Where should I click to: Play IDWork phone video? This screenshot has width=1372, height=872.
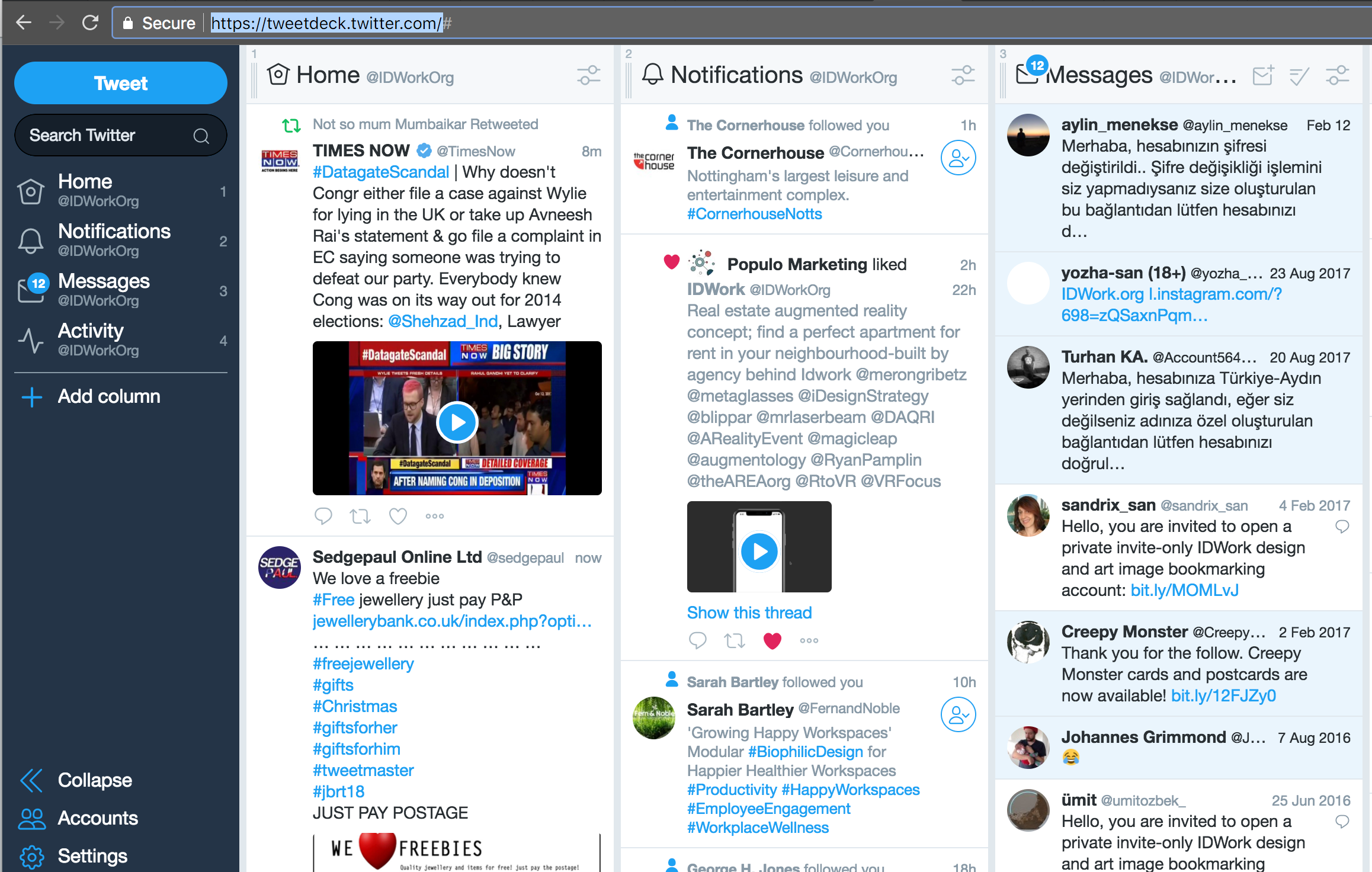click(759, 551)
